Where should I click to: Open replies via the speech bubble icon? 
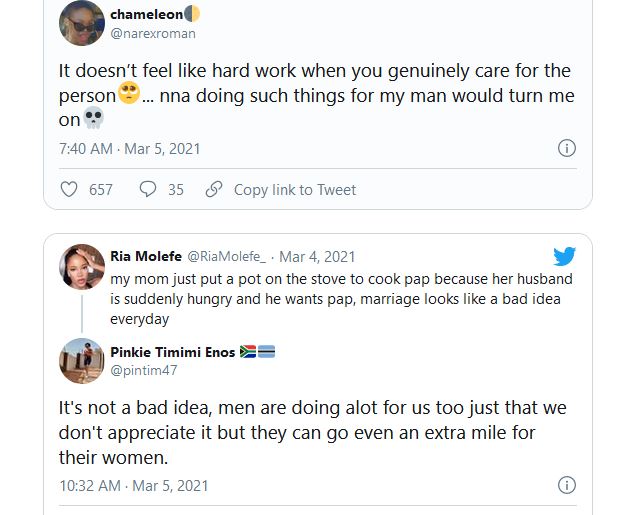pos(148,189)
